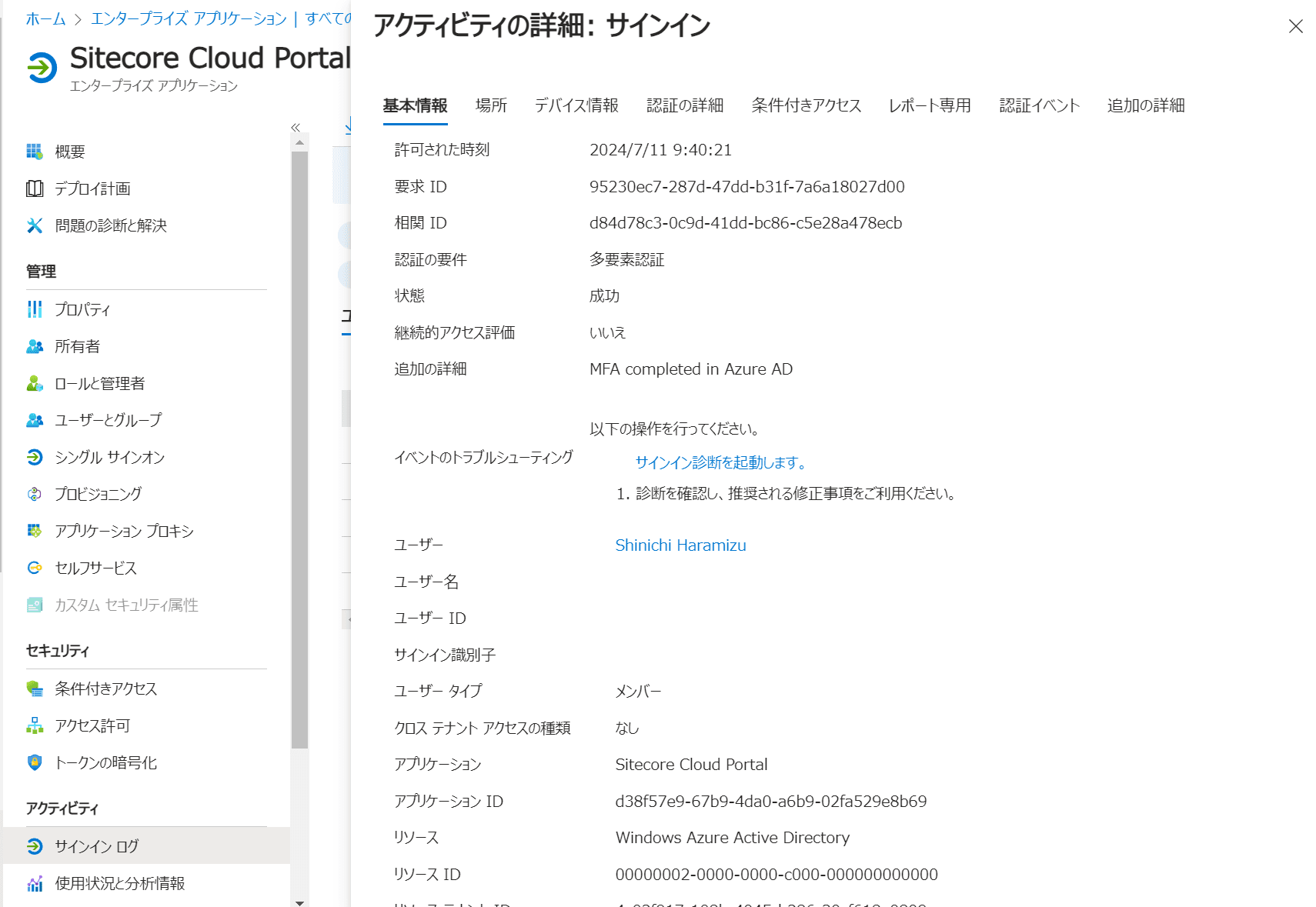Open the デプロイ計画 book icon
The width and height of the screenshot is (1316, 907).
pos(35,188)
